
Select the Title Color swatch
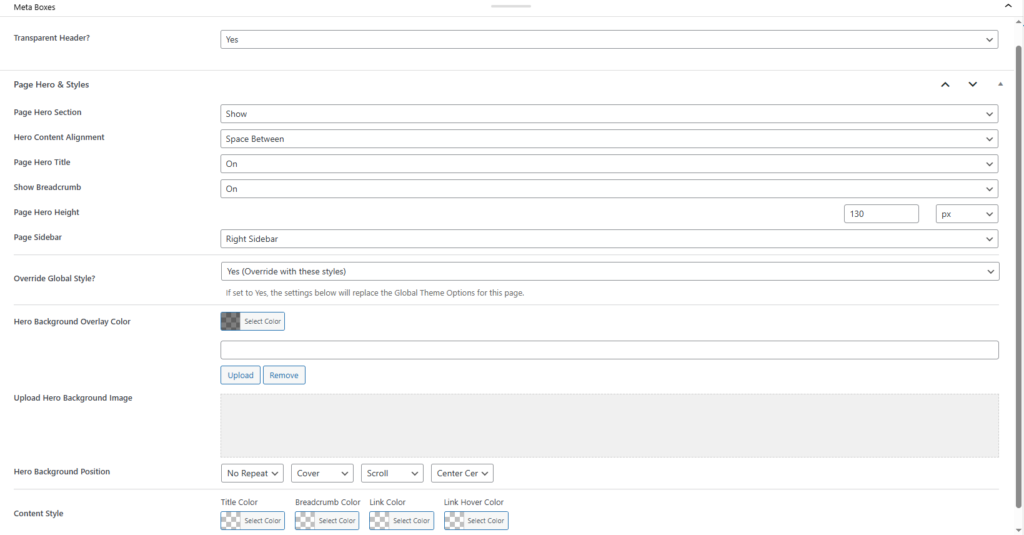252,520
